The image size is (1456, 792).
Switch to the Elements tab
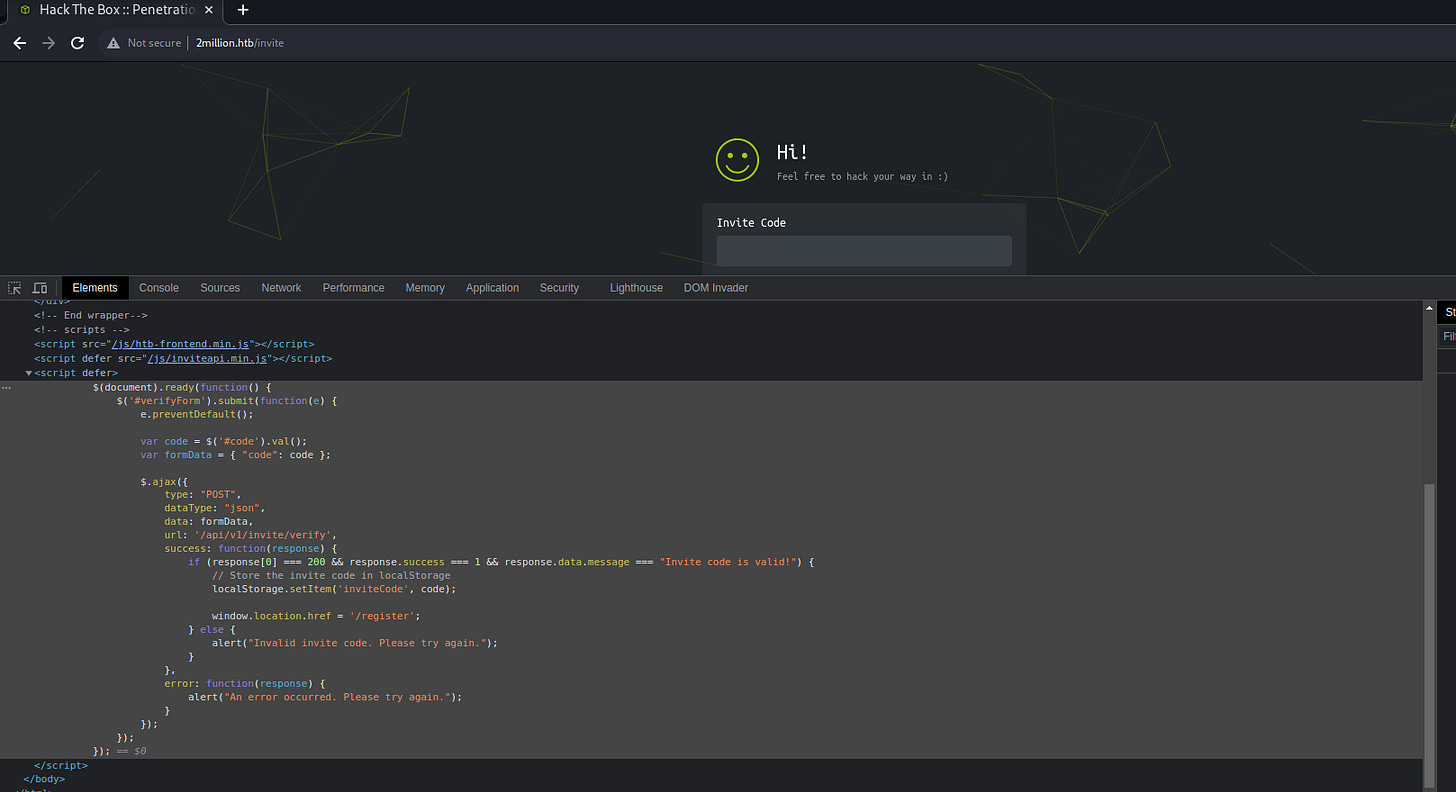tap(95, 288)
